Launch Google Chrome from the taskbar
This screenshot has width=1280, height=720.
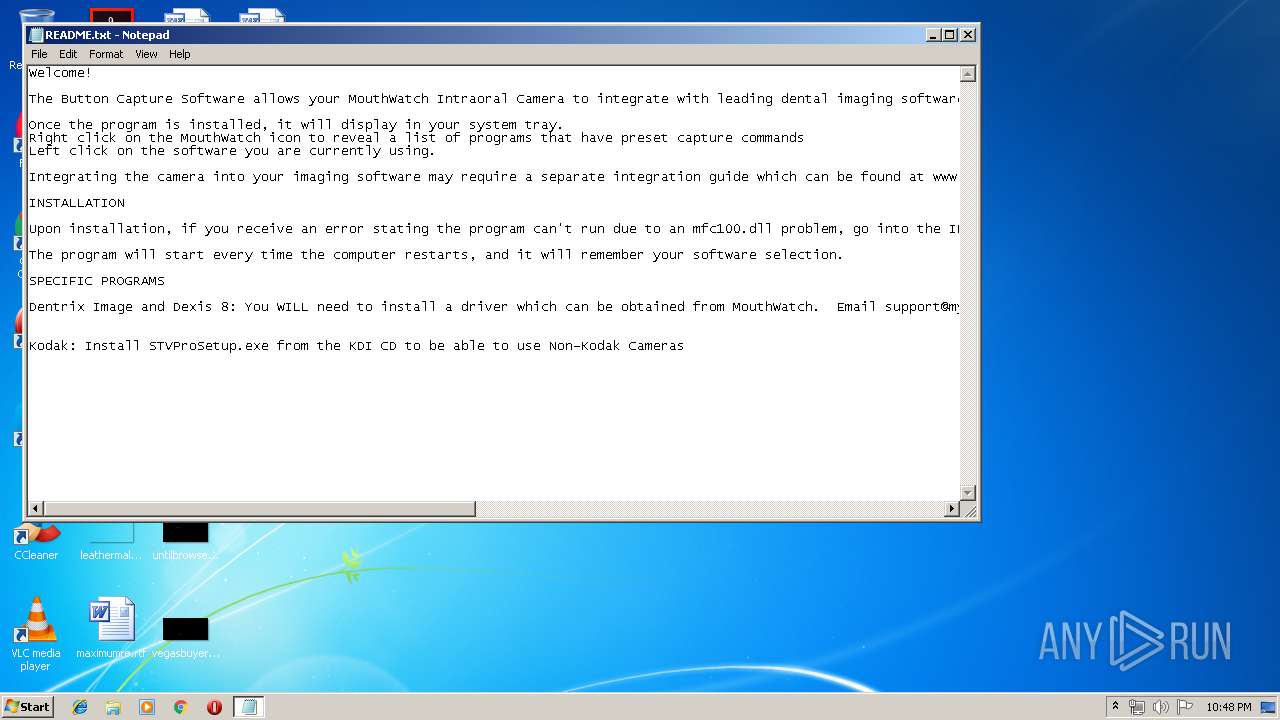[181, 707]
